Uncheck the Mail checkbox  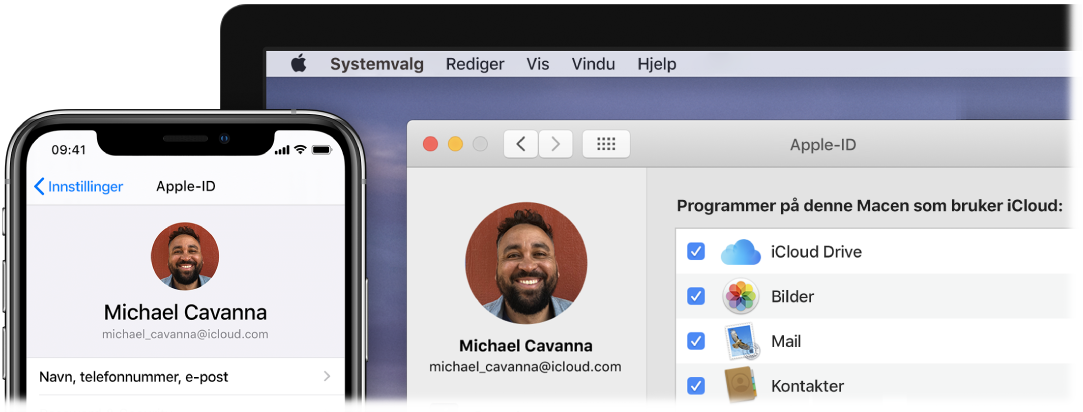tap(696, 341)
